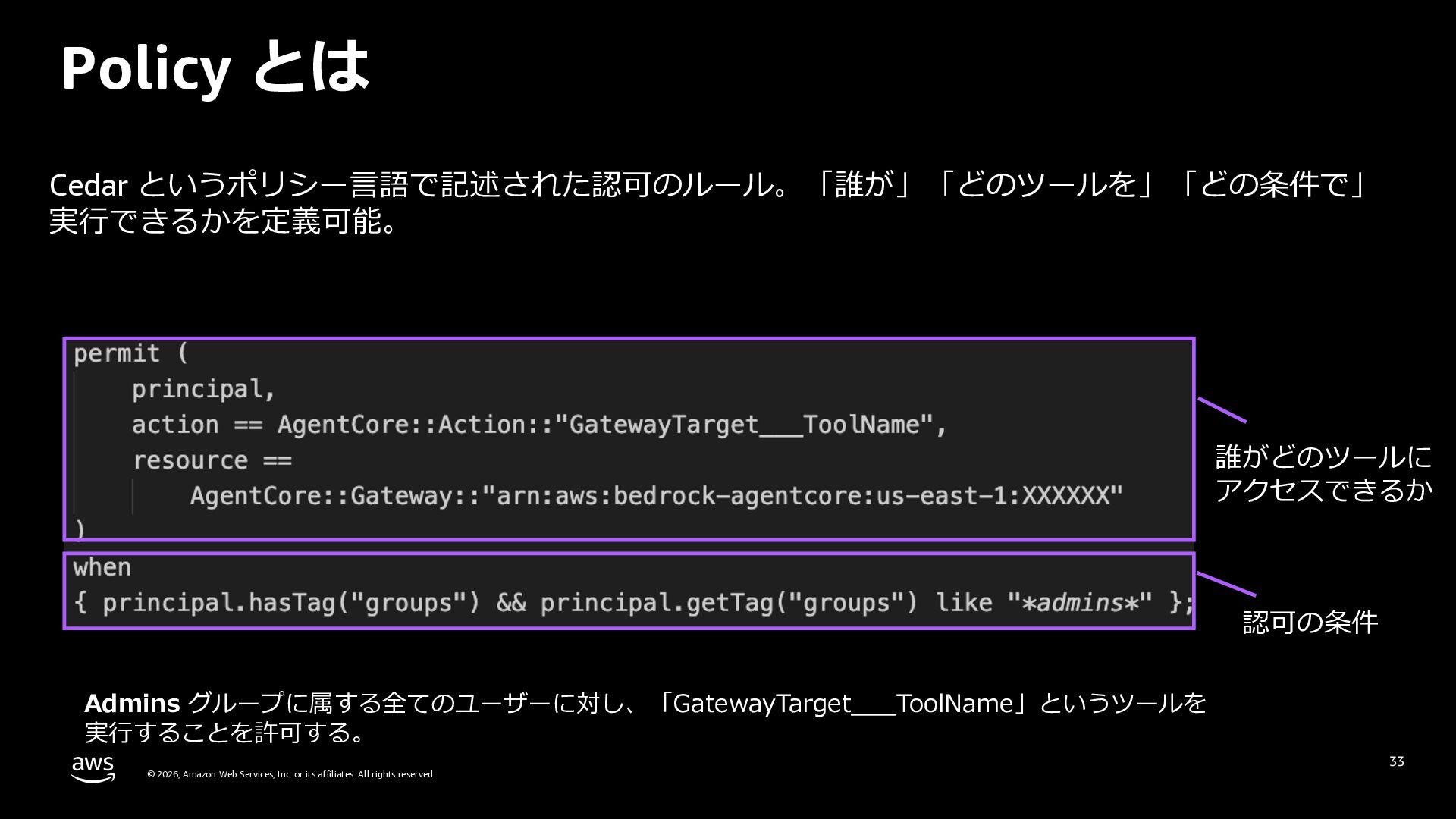Click the "resource ==" code line
This screenshot has height=819, width=1456.
[x=212, y=460]
